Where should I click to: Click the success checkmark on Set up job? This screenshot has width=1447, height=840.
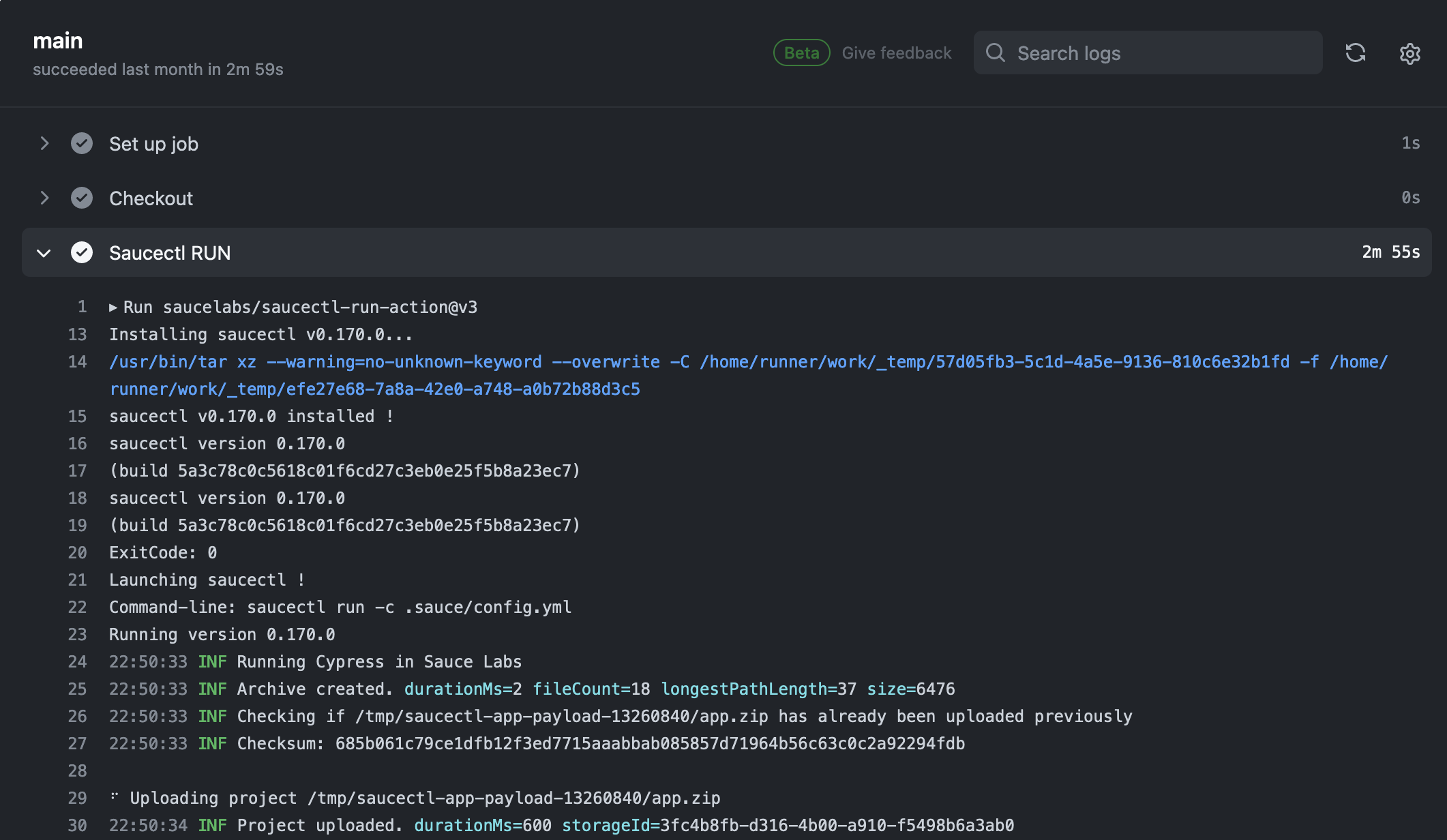(82, 144)
